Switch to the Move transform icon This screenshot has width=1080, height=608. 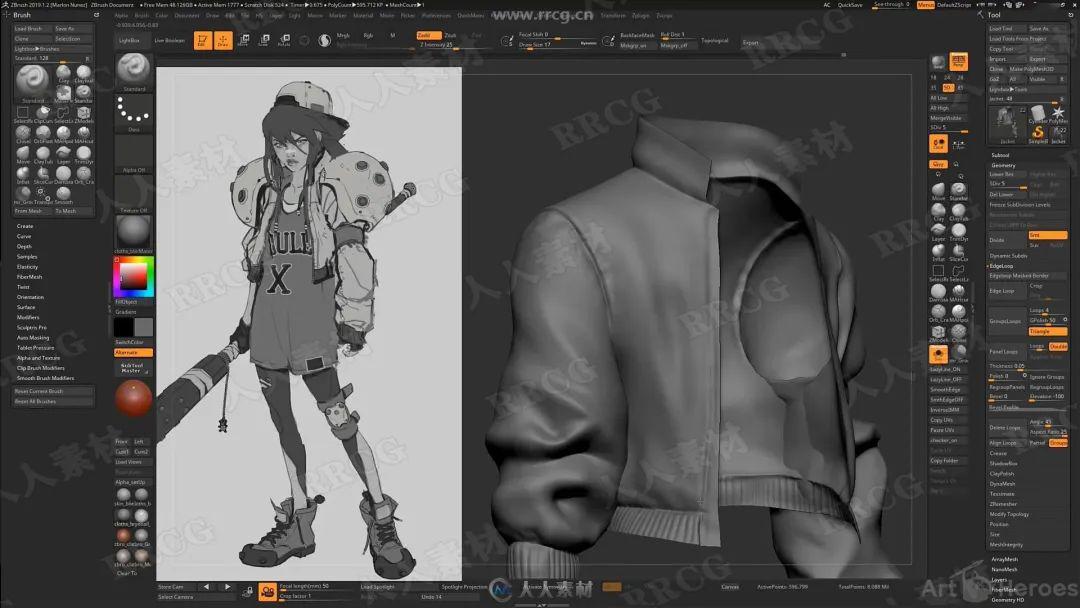(243, 41)
